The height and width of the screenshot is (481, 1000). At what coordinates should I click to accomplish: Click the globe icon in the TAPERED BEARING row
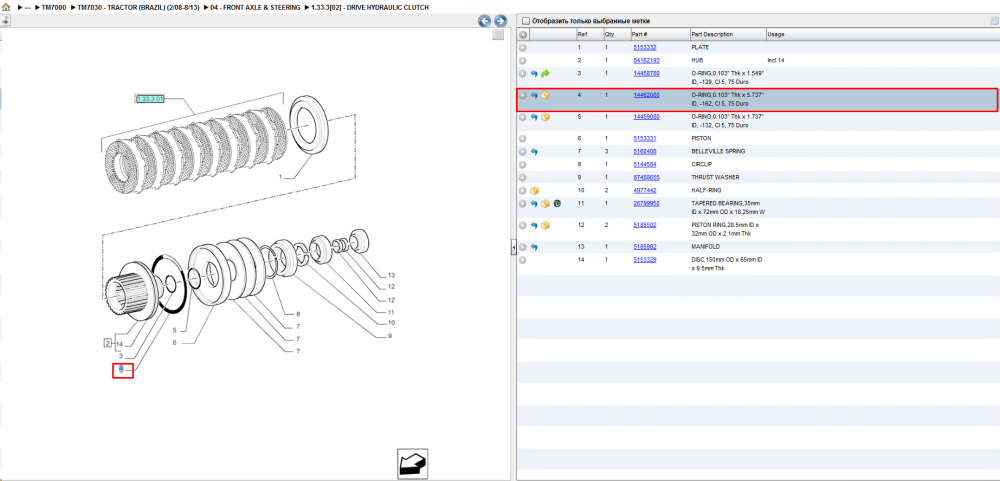point(557,204)
